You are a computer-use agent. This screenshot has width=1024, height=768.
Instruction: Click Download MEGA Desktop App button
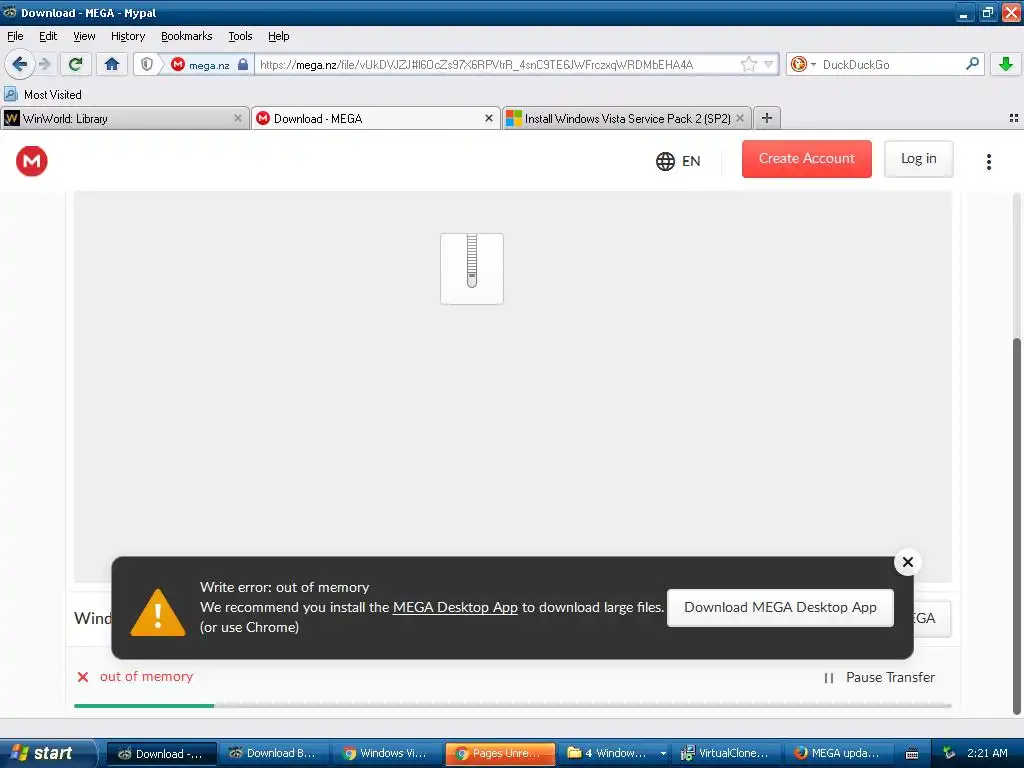780,607
